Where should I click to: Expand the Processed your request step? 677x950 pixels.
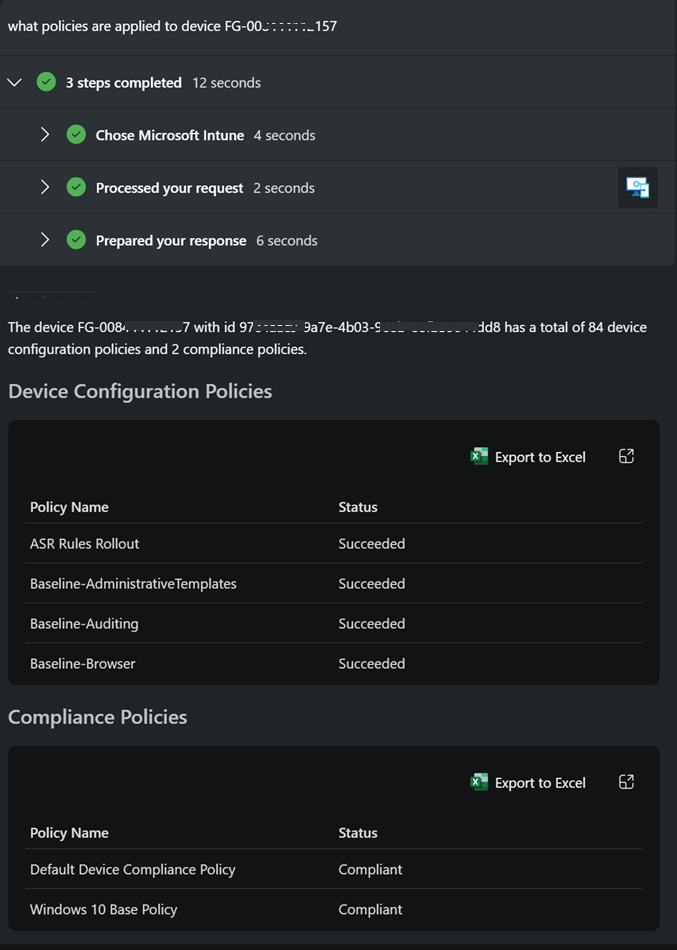[x=45, y=187]
